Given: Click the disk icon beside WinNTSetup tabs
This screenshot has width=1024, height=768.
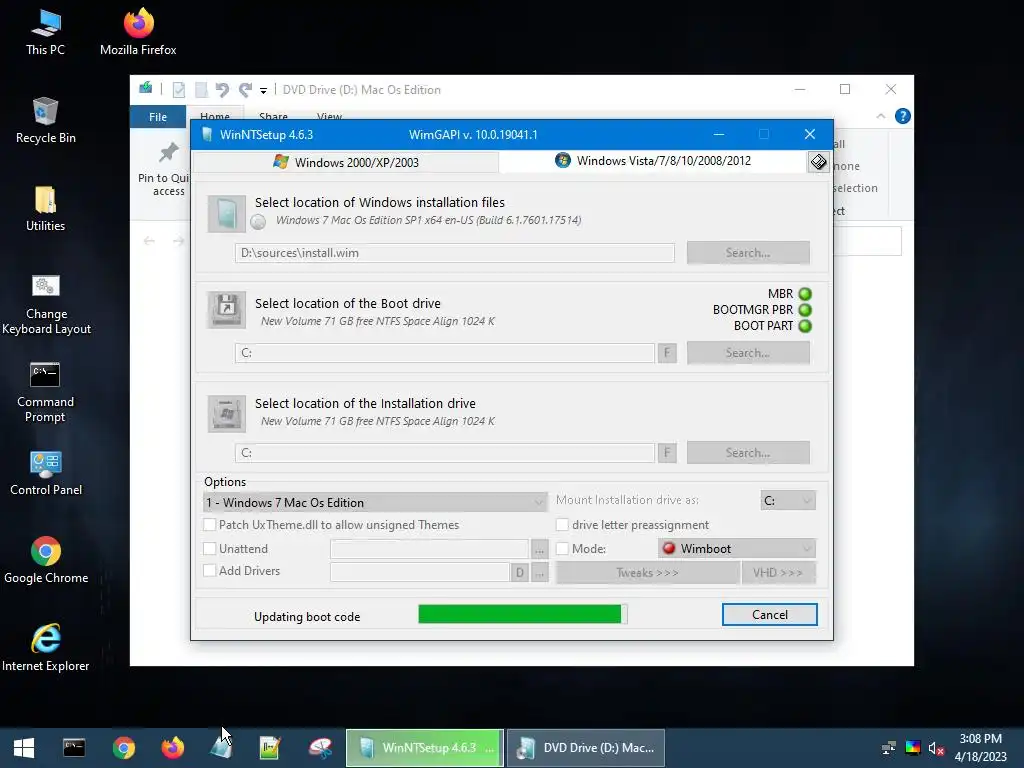Looking at the screenshot, I should (818, 162).
